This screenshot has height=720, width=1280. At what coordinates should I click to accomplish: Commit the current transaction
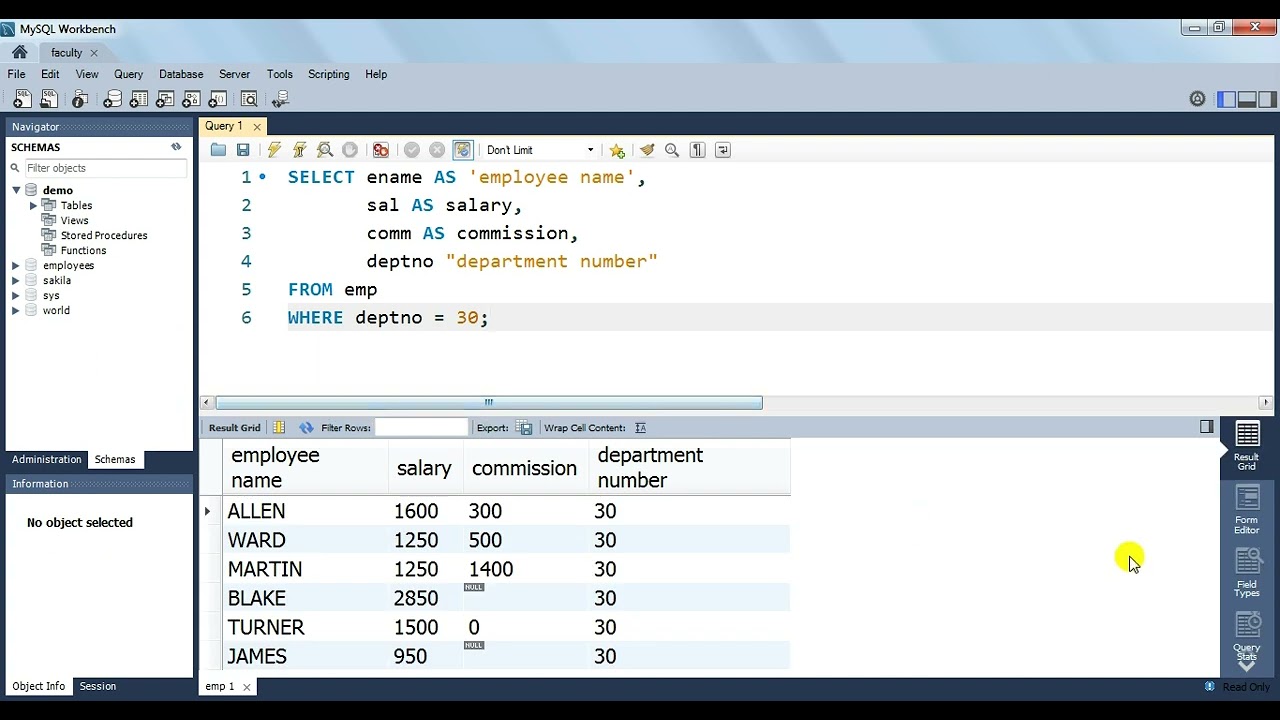pyautogui.click(x=412, y=150)
